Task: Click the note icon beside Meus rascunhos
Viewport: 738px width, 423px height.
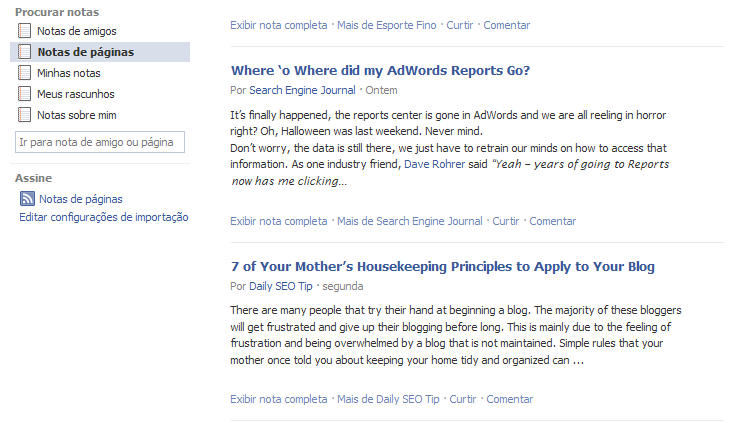Action: click(25, 94)
